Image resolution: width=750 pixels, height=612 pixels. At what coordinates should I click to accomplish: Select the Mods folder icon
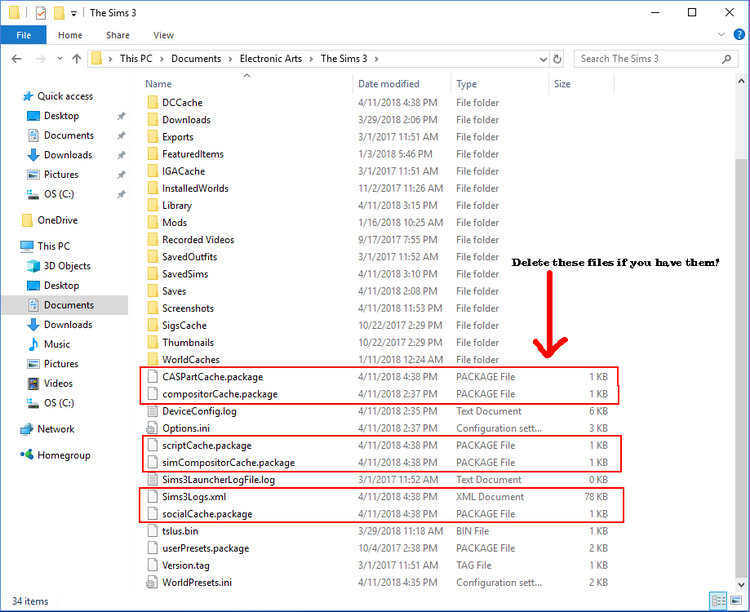[153, 223]
